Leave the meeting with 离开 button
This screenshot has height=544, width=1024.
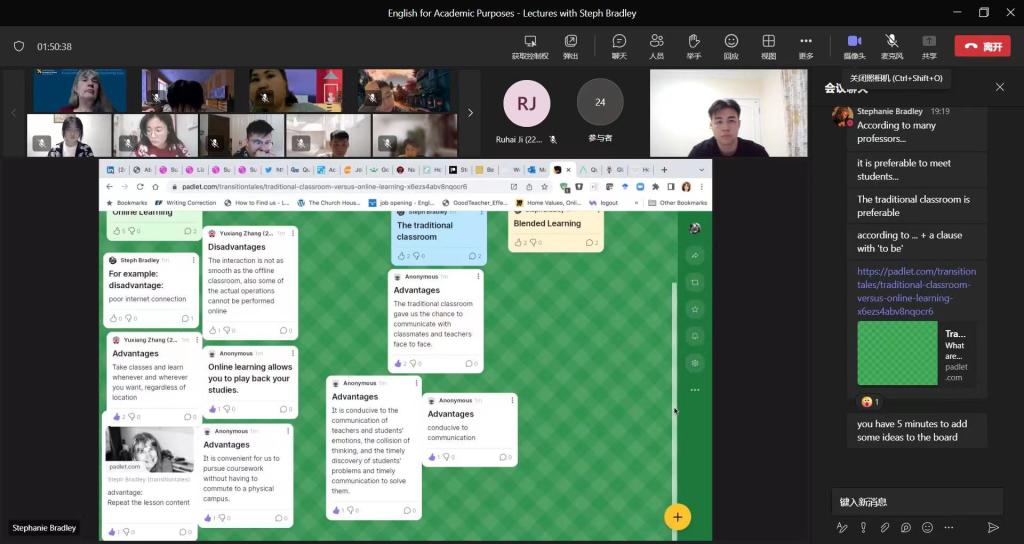tap(981, 46)
